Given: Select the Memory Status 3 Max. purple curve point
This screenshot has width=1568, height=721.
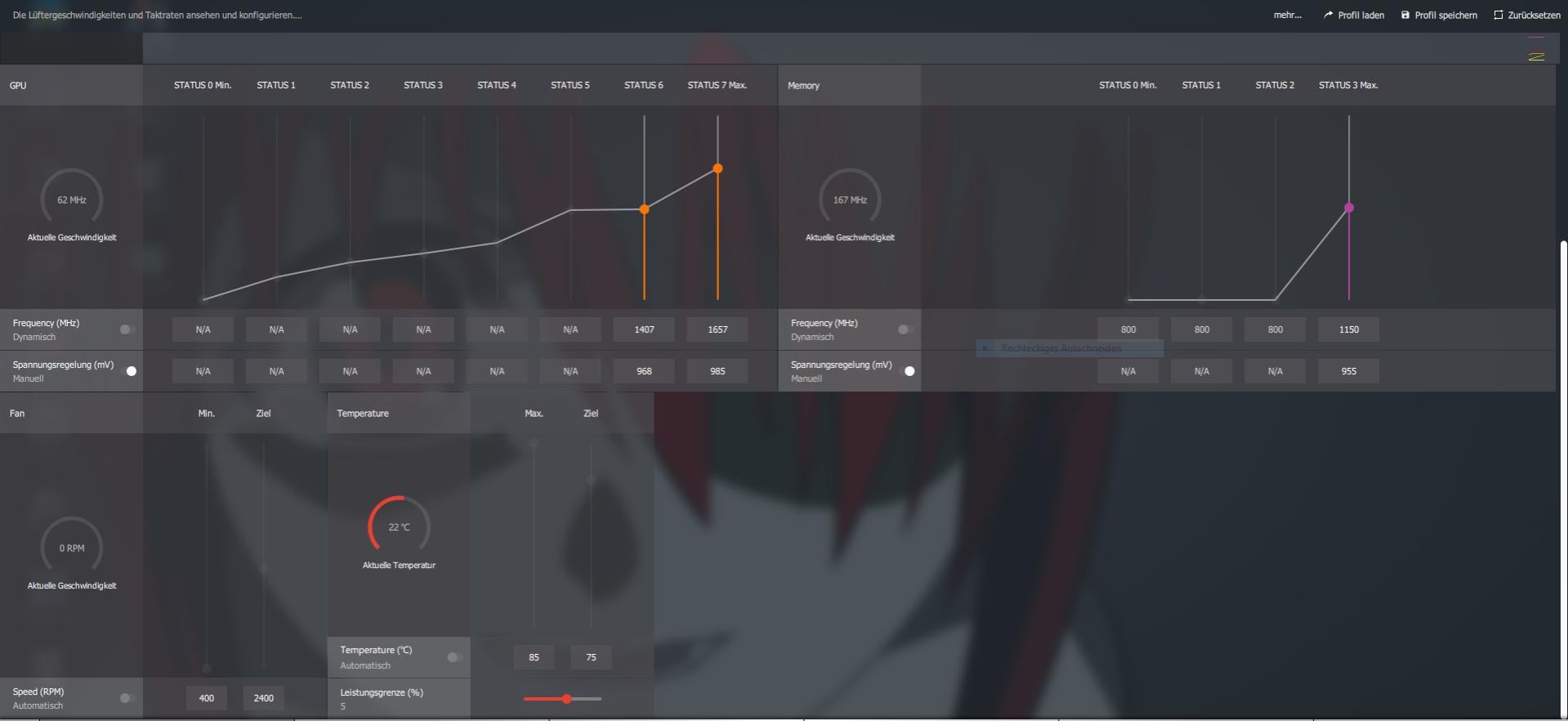Looking at the screenshot, I should pos(1349,208).
